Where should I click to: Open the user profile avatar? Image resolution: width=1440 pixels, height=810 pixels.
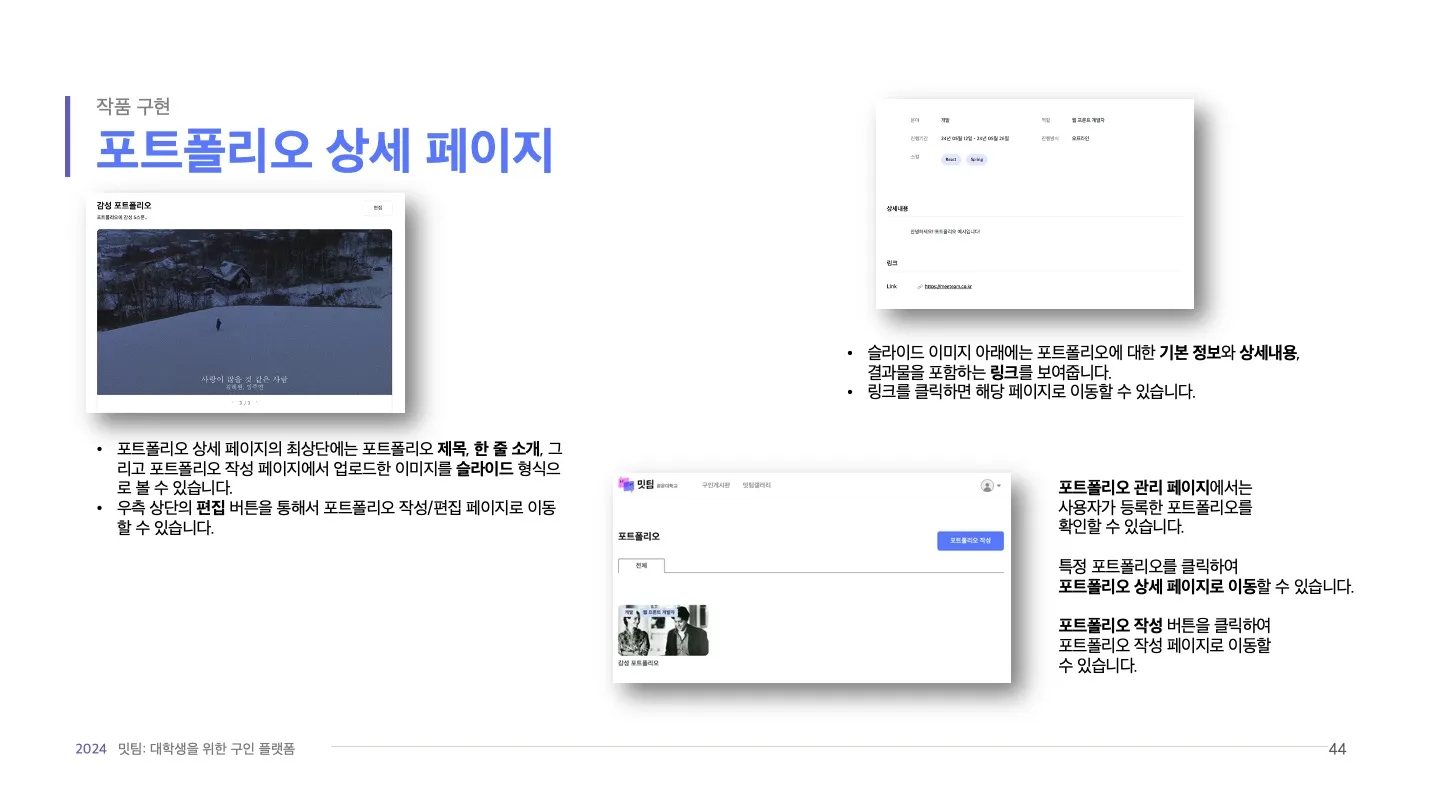(x=987, y=486)
